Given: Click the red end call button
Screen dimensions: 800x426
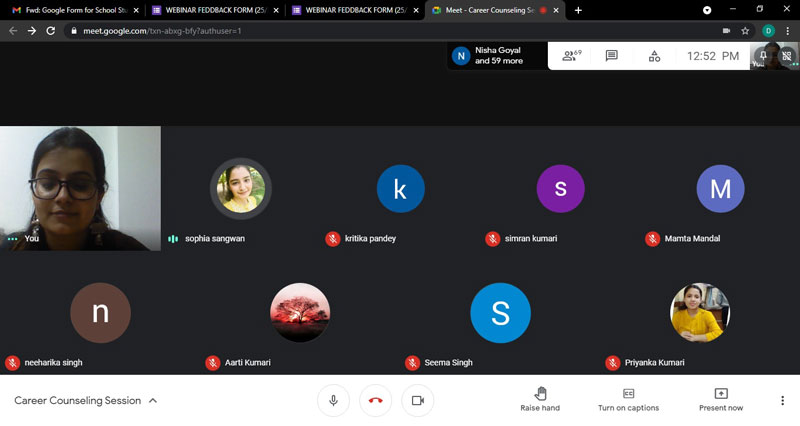Looking at the screenshot, I should [x=375, y=400].
